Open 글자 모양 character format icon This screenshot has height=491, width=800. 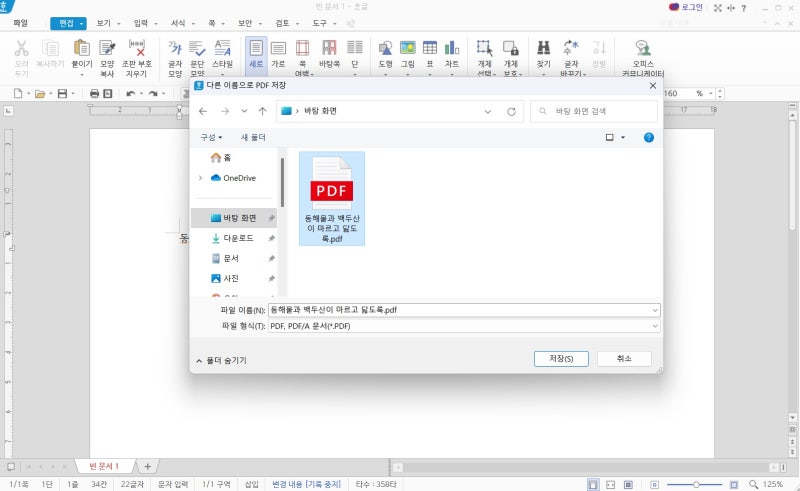174,48
